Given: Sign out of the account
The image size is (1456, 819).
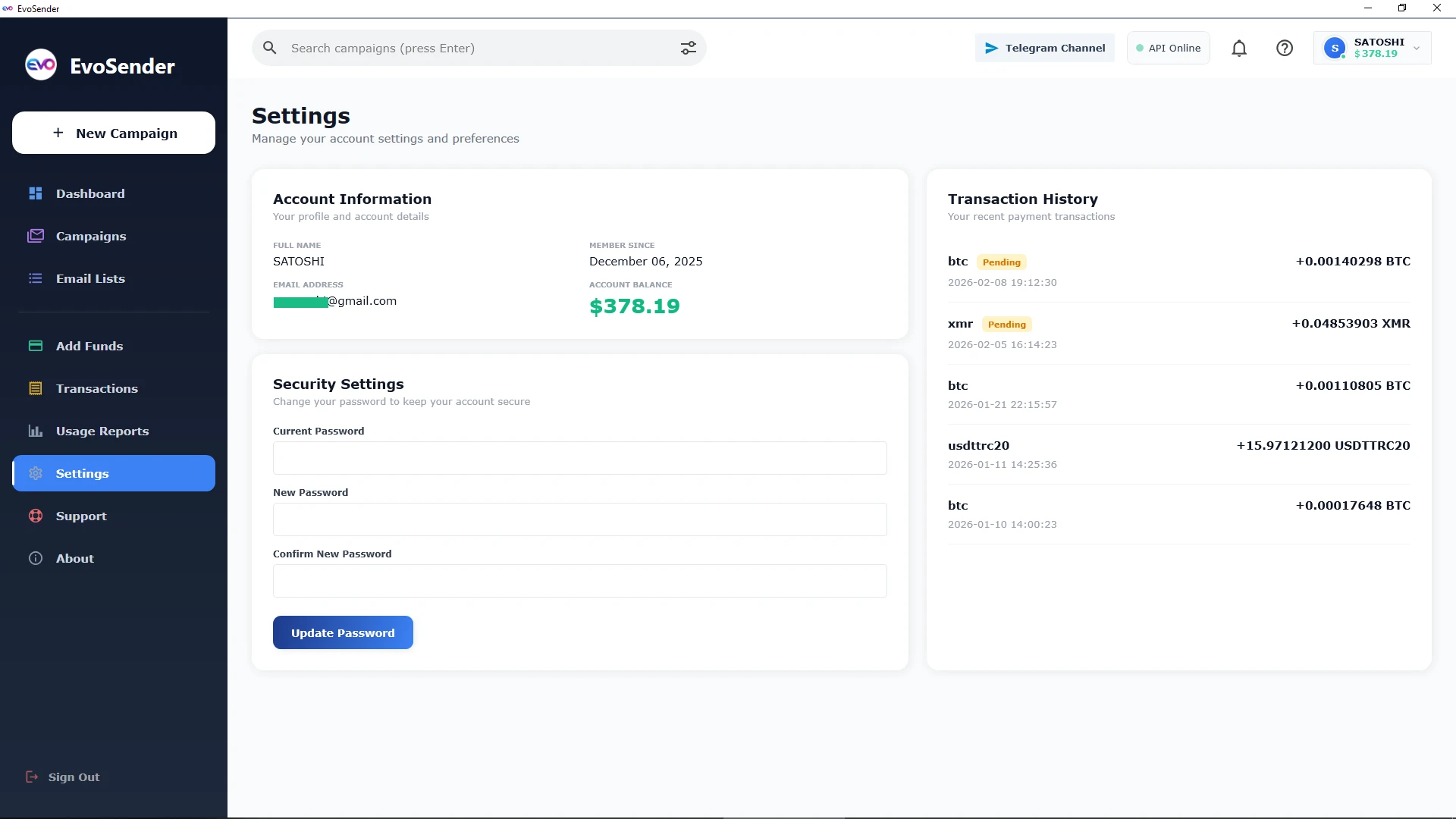Looking at the screenshot, I should pyautogui.click(x=74, y=777).
